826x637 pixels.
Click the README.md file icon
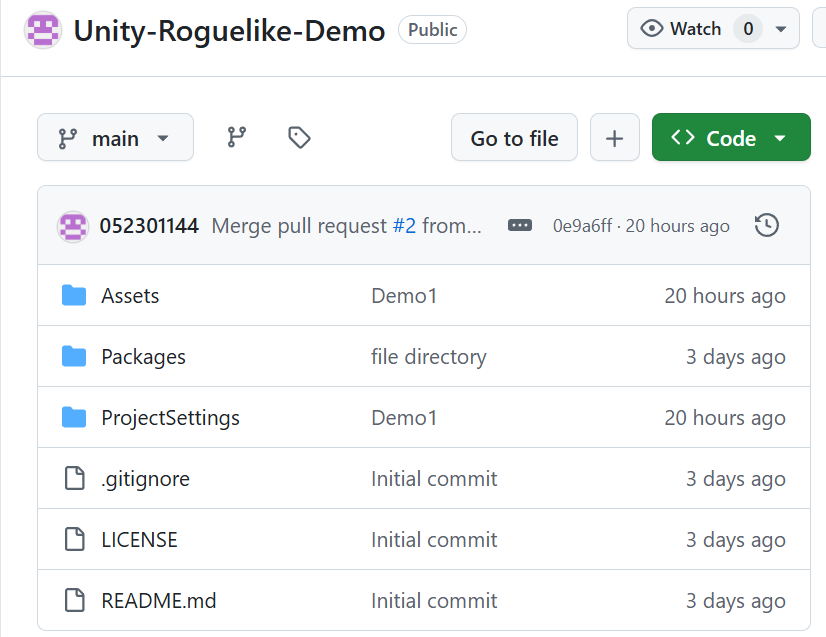point(74,601)
